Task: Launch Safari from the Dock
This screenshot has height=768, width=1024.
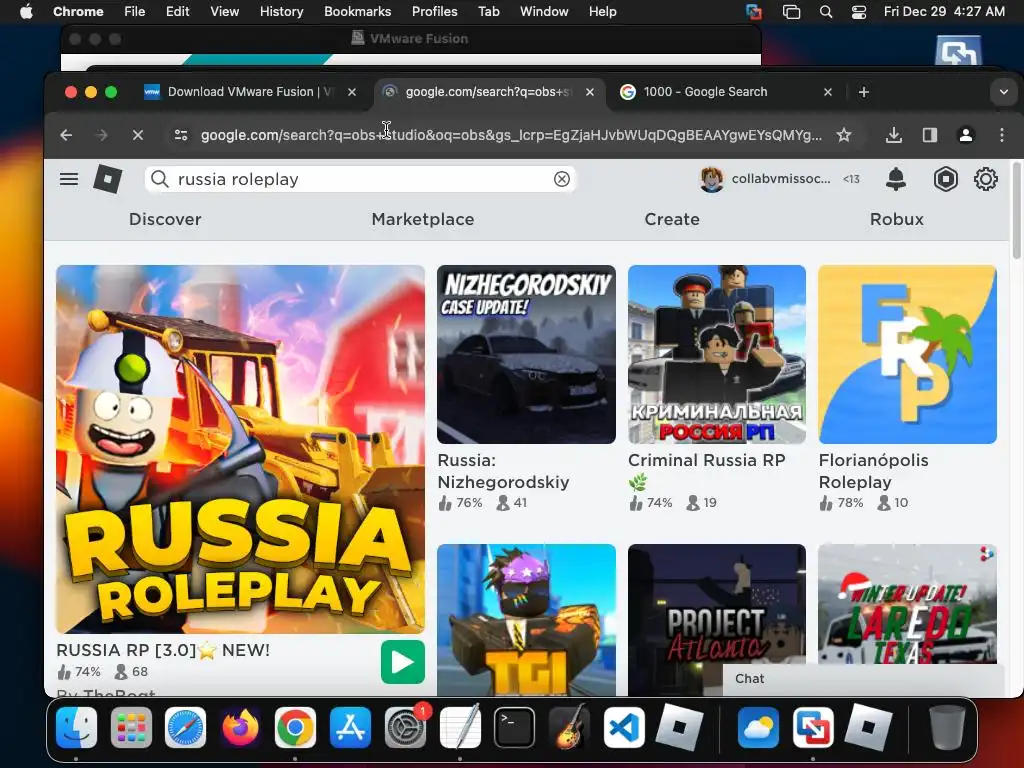Action: pos(186,728)
